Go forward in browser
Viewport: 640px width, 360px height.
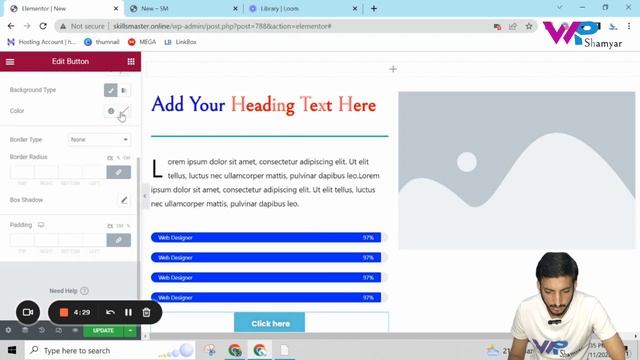pyautogui.click(x=27, y=26)
